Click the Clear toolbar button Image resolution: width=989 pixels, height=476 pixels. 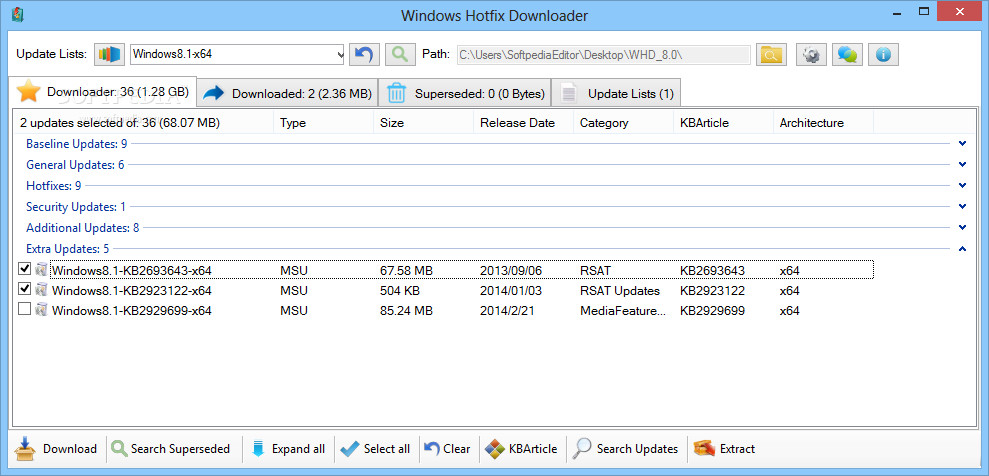click(x=447, y=449)
